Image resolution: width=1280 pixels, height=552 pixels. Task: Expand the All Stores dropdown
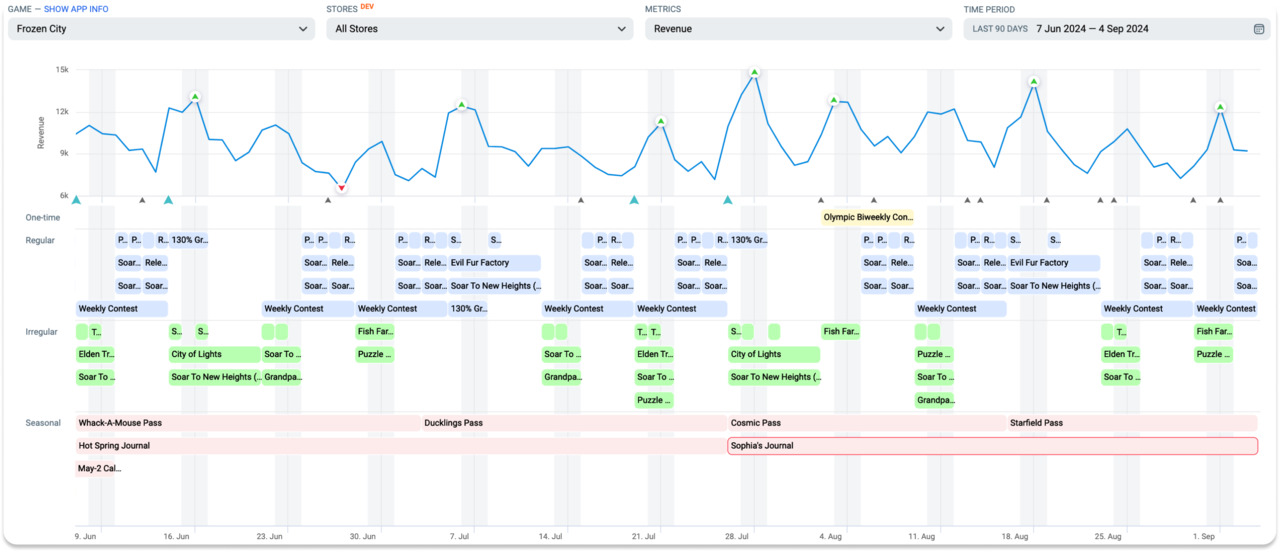pos(479,29)
